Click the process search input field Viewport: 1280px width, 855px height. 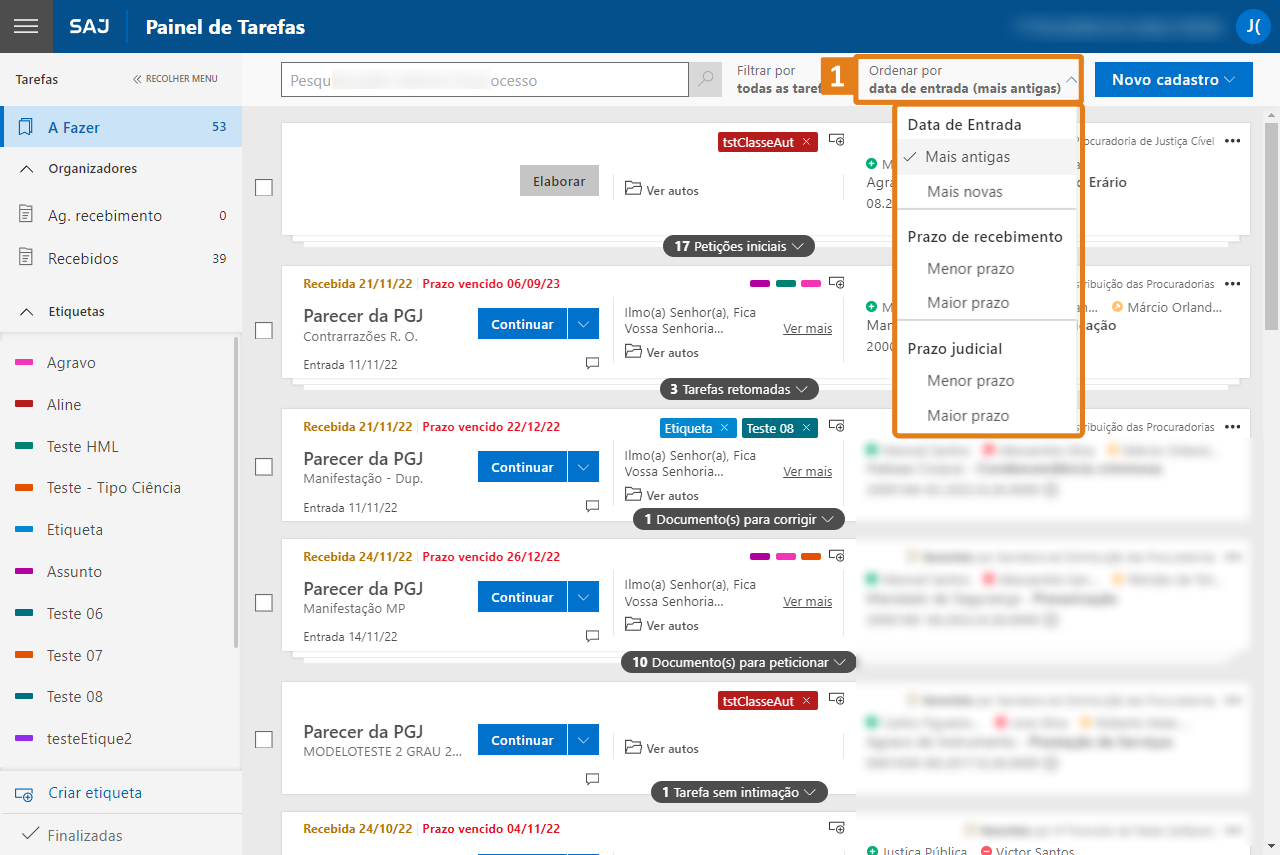(484, 80)
